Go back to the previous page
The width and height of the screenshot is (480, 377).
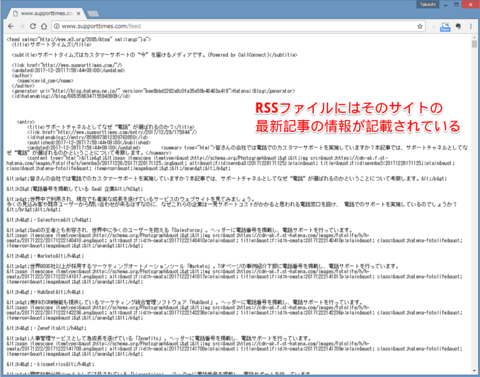coord(11,26)
